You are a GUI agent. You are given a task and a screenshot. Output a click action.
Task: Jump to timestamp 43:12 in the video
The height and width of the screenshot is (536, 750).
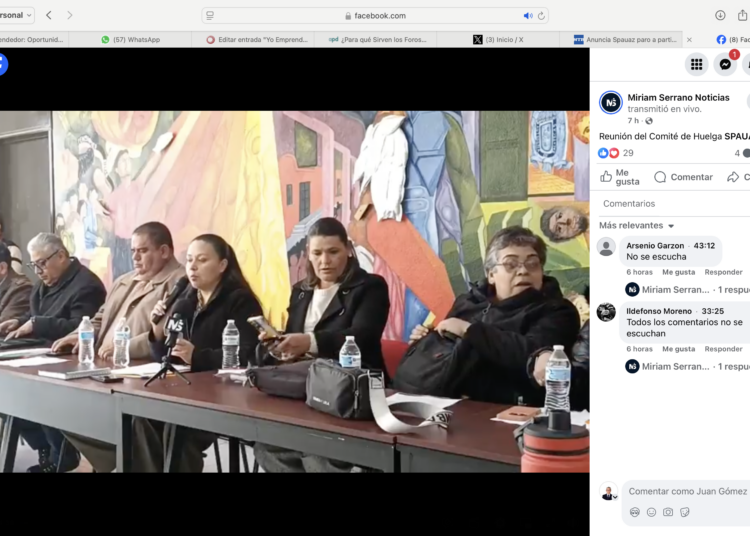(x=704, y=245)
